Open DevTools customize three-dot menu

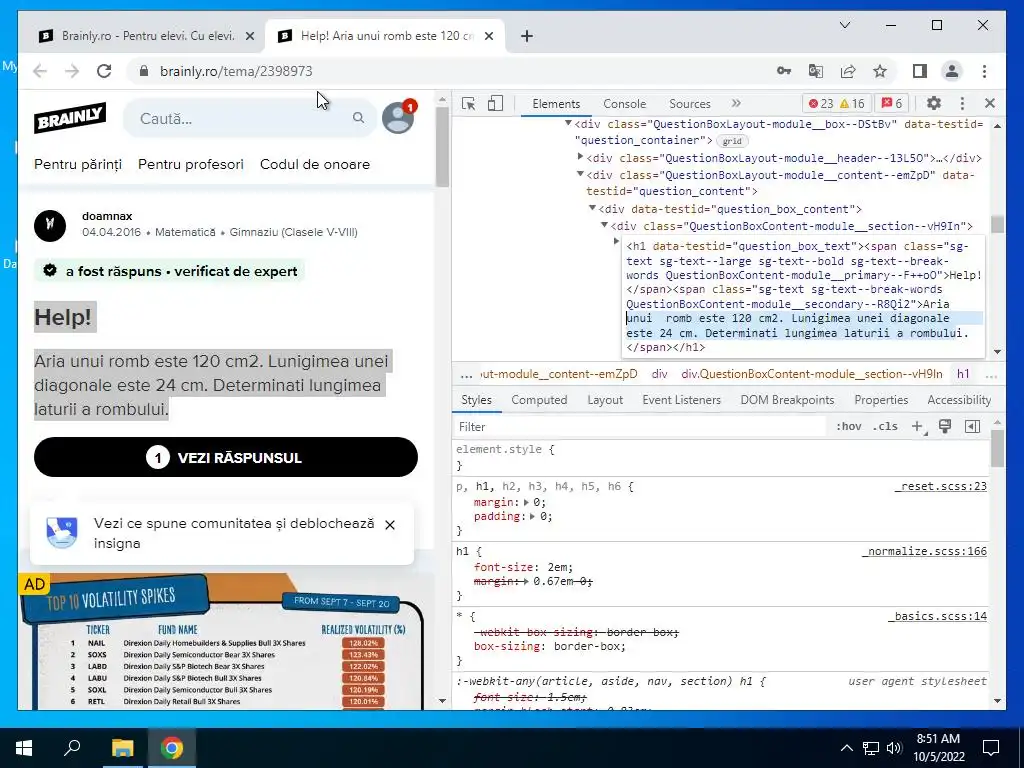point(962,103)
